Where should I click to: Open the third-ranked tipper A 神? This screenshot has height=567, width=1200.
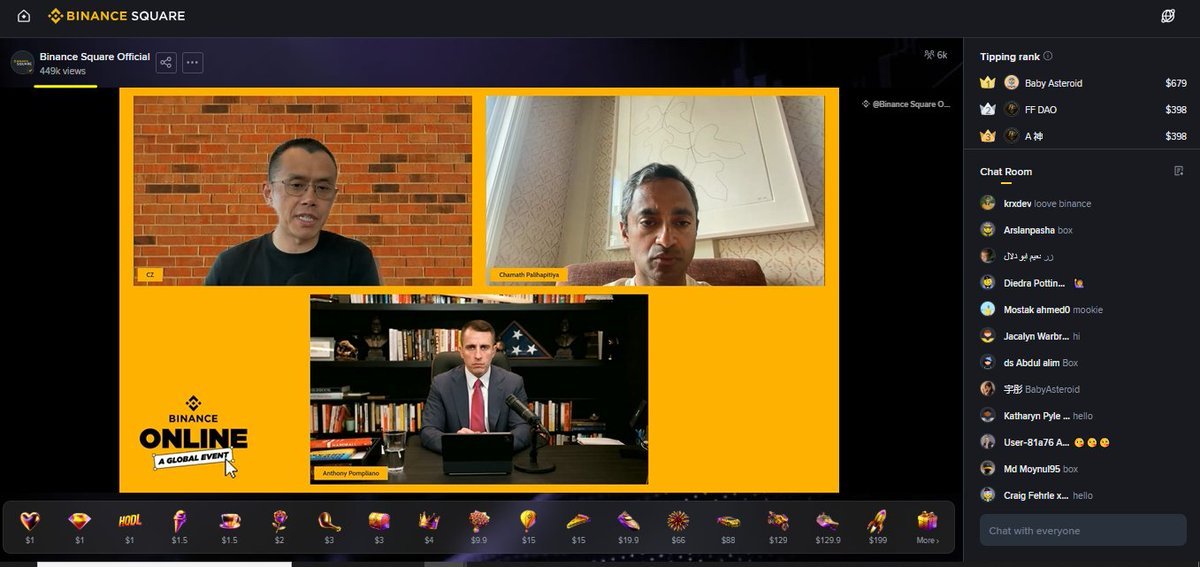(x=1083, y=136)
